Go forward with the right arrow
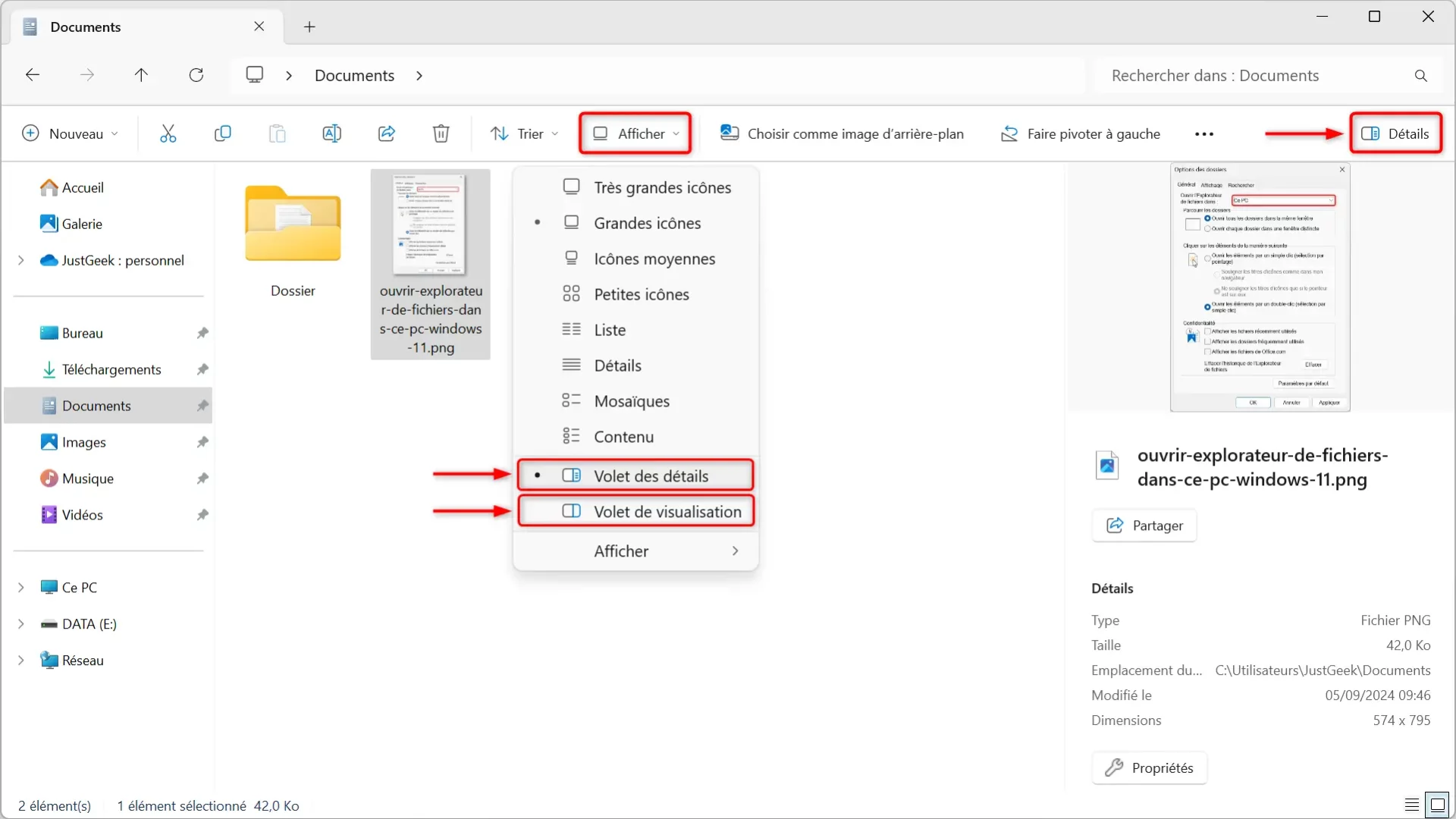 coord(87,75)
